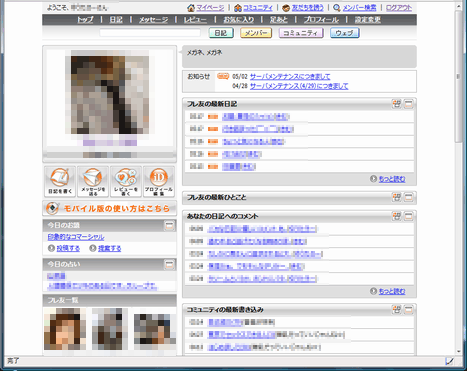The width and height of the screenshot is (467, 371).
Task: Open the 04/28 サーバメンテナンス(4/29)につきまして notice
Action: click(x=299, y=86)
